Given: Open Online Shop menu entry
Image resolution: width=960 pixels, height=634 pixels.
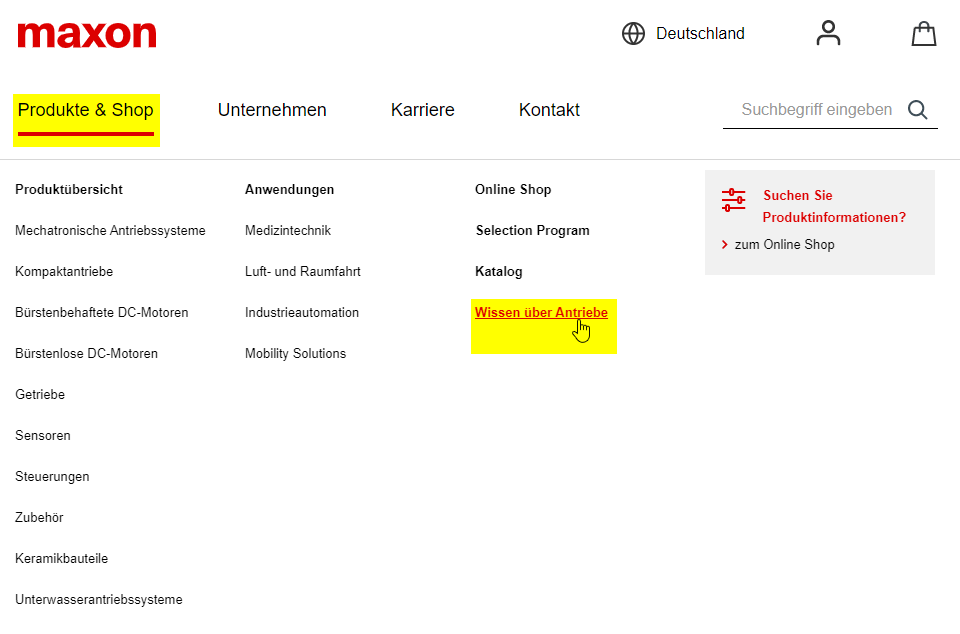Looking at the screenshot, I should point(513,190).
